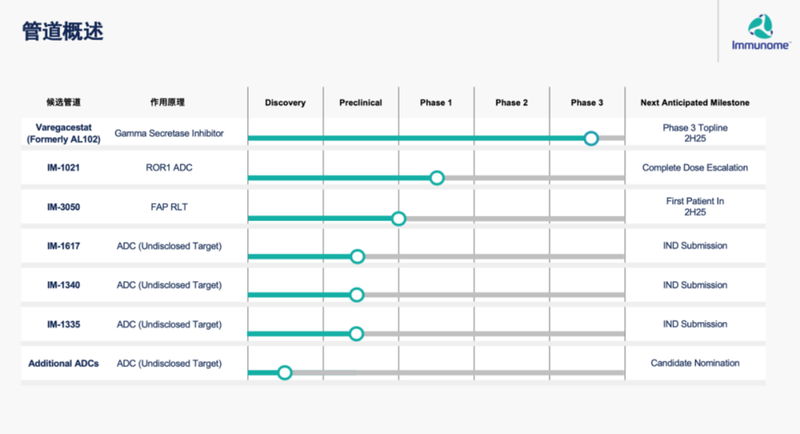Click the Gamma Secretase Inhibitor text

[x=169, y=133]
